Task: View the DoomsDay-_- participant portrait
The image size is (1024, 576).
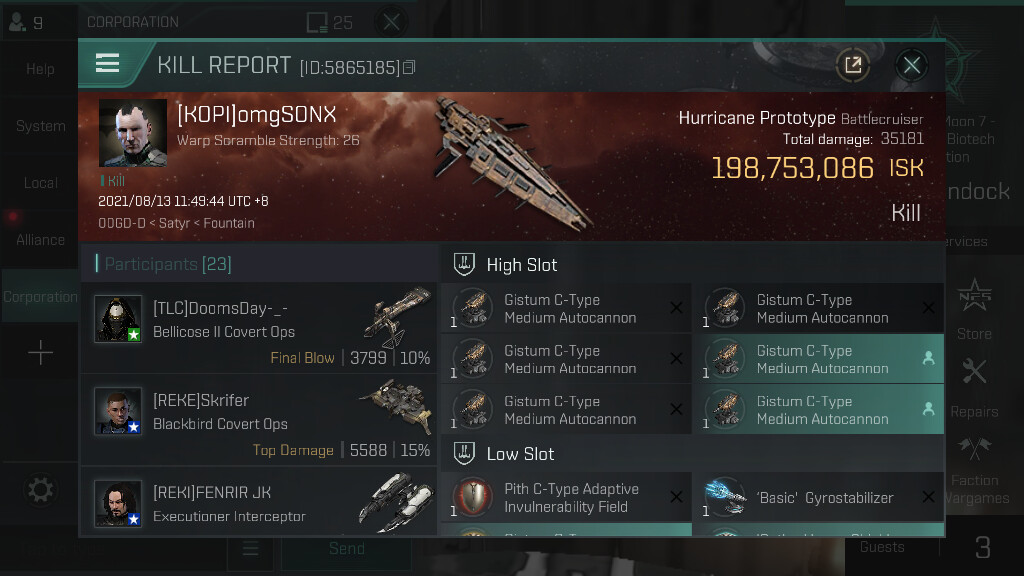Action: click(x=118, y=319)
